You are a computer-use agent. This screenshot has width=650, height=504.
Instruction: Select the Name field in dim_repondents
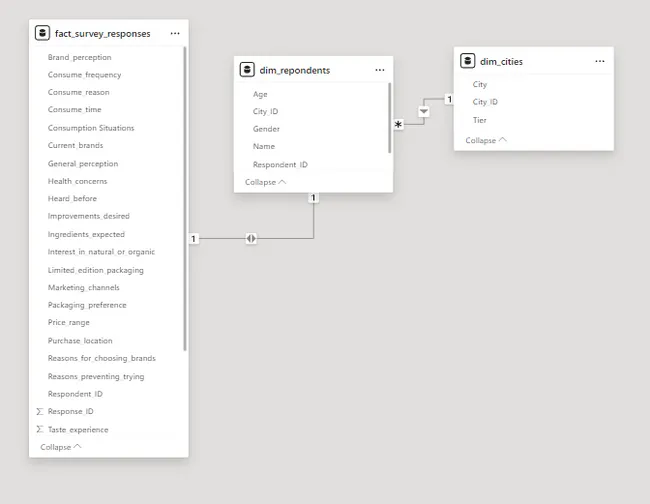coord(264,146)
